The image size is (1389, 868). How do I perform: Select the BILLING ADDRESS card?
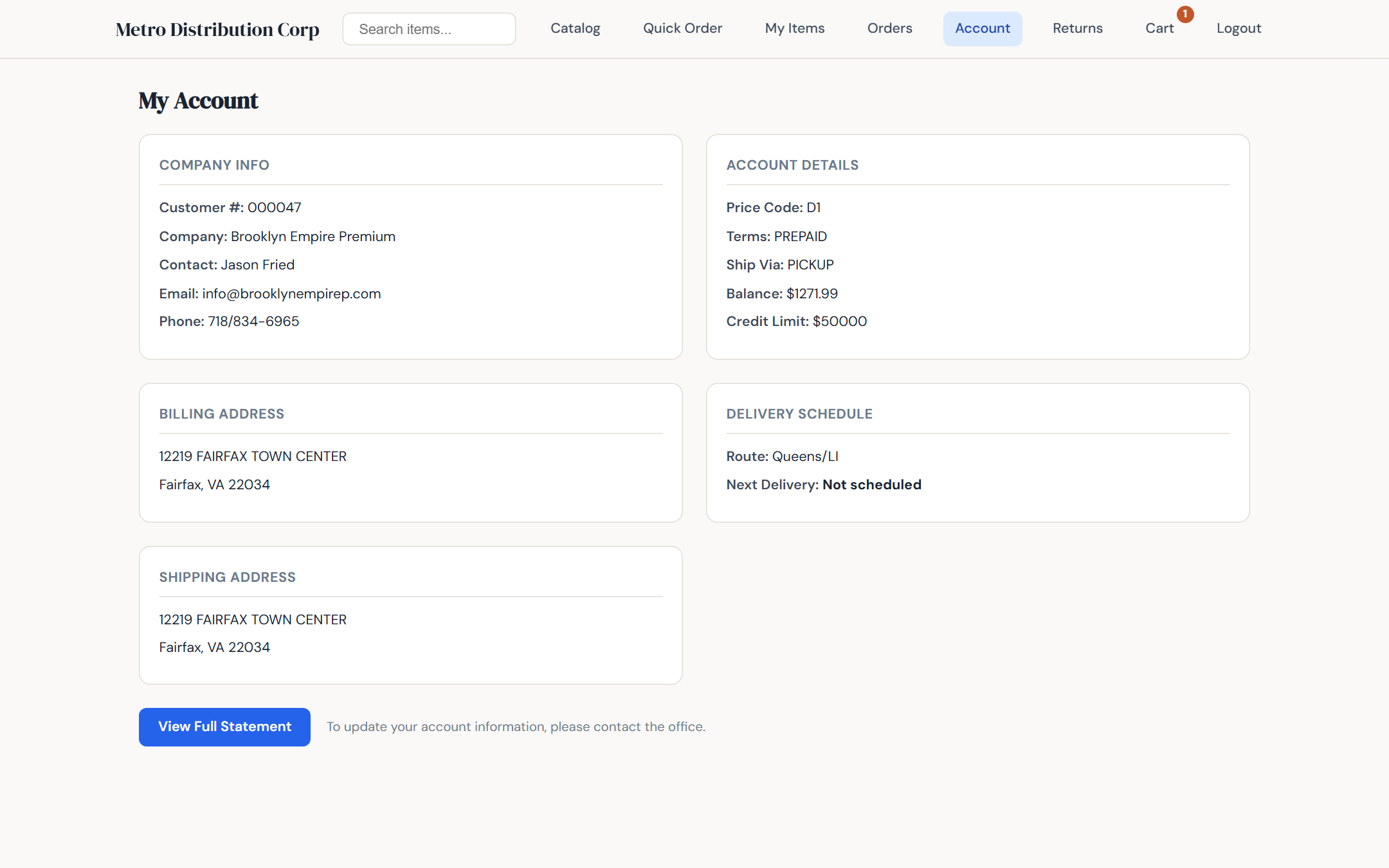222,413
